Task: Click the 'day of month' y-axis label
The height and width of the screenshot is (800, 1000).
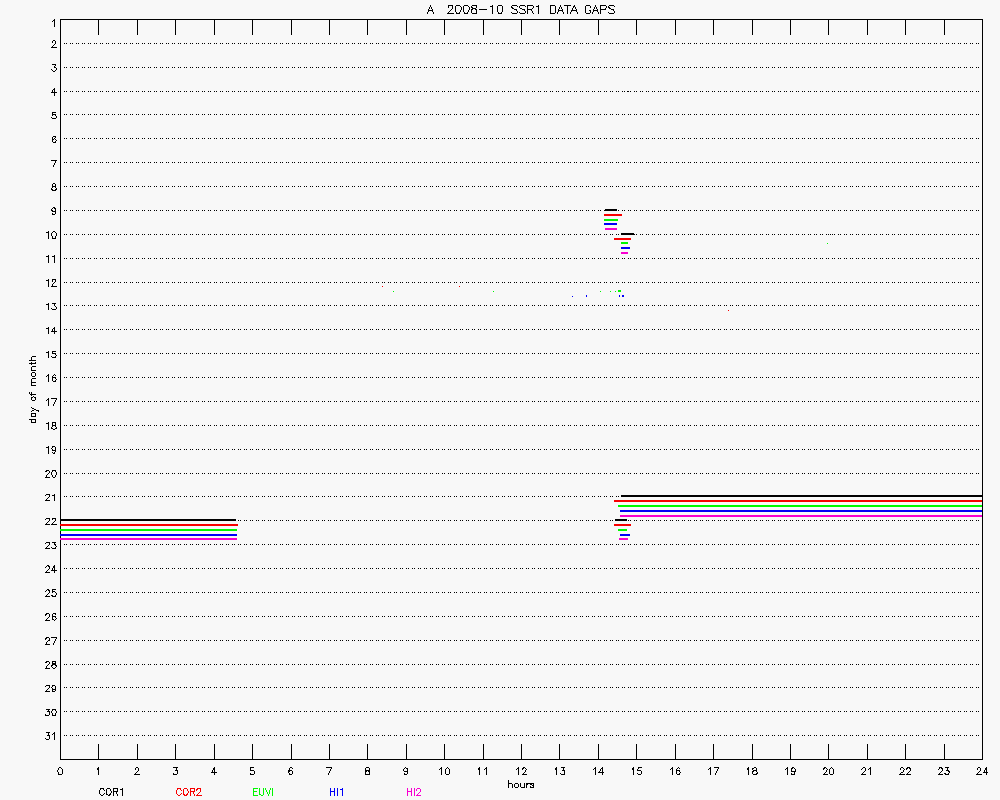Action: coord(32,389)
